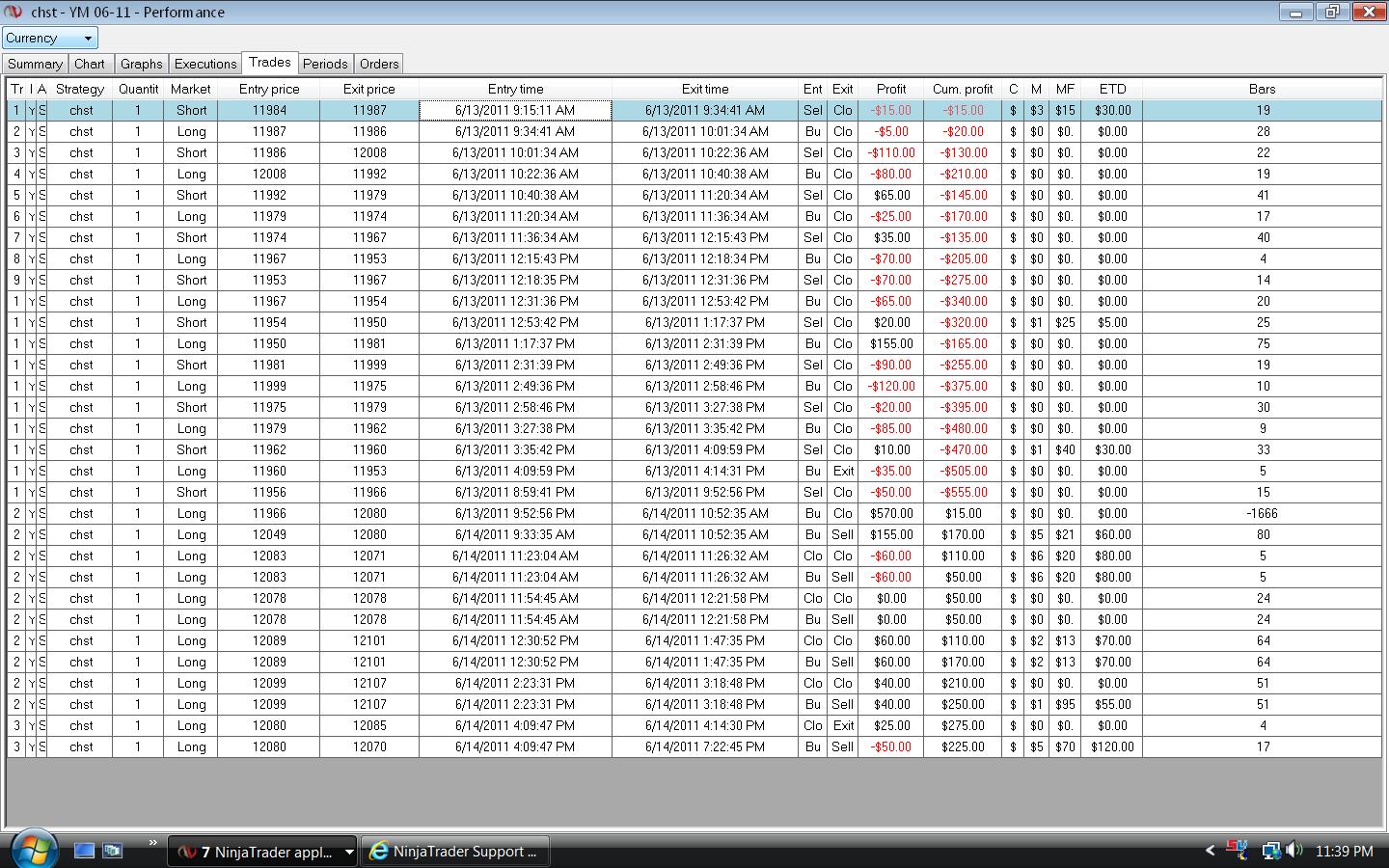Click the cumulative profit value -$470.00
The width and height of the screenshot is (1389, 868).
(963, 449)
